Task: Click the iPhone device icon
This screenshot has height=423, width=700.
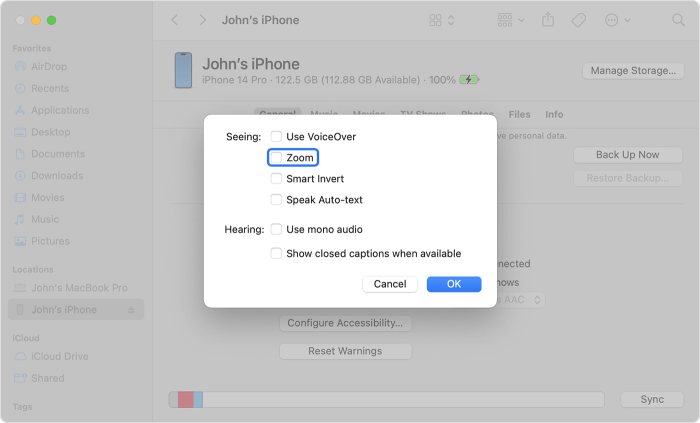Action: pos(183,70)
